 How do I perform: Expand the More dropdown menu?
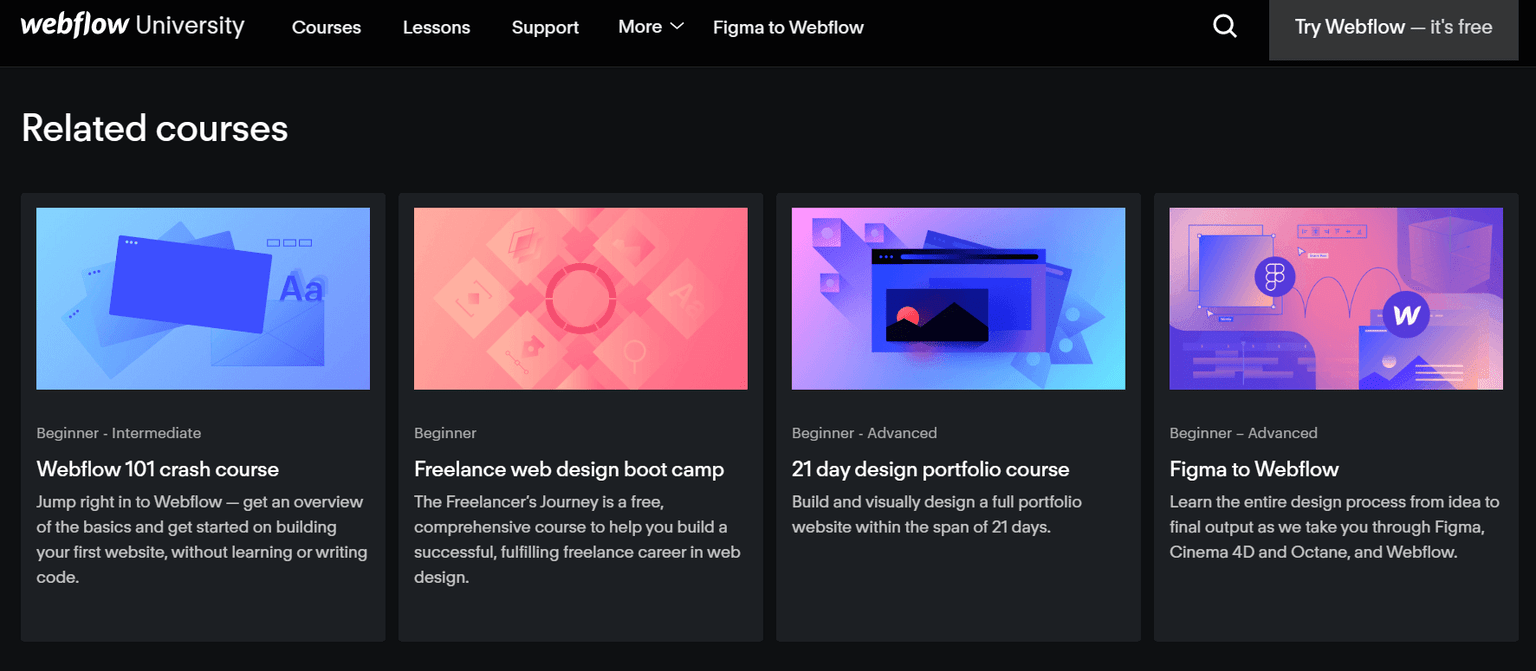click(640, 27)
